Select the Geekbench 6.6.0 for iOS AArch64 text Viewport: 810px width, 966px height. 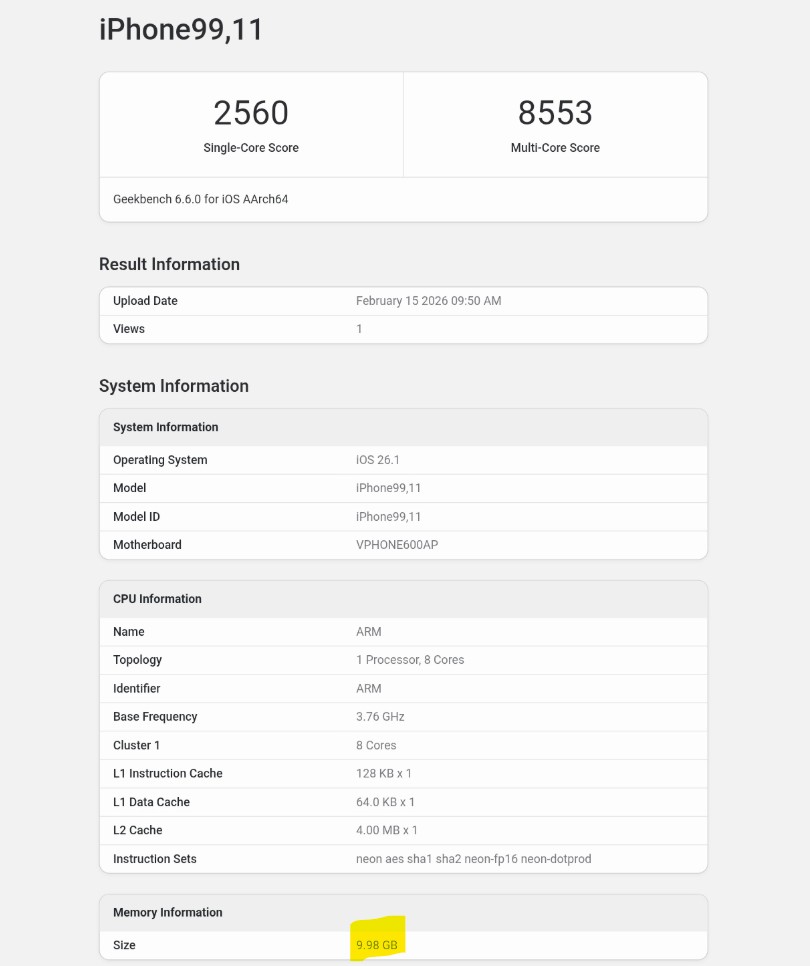[200, 199]
